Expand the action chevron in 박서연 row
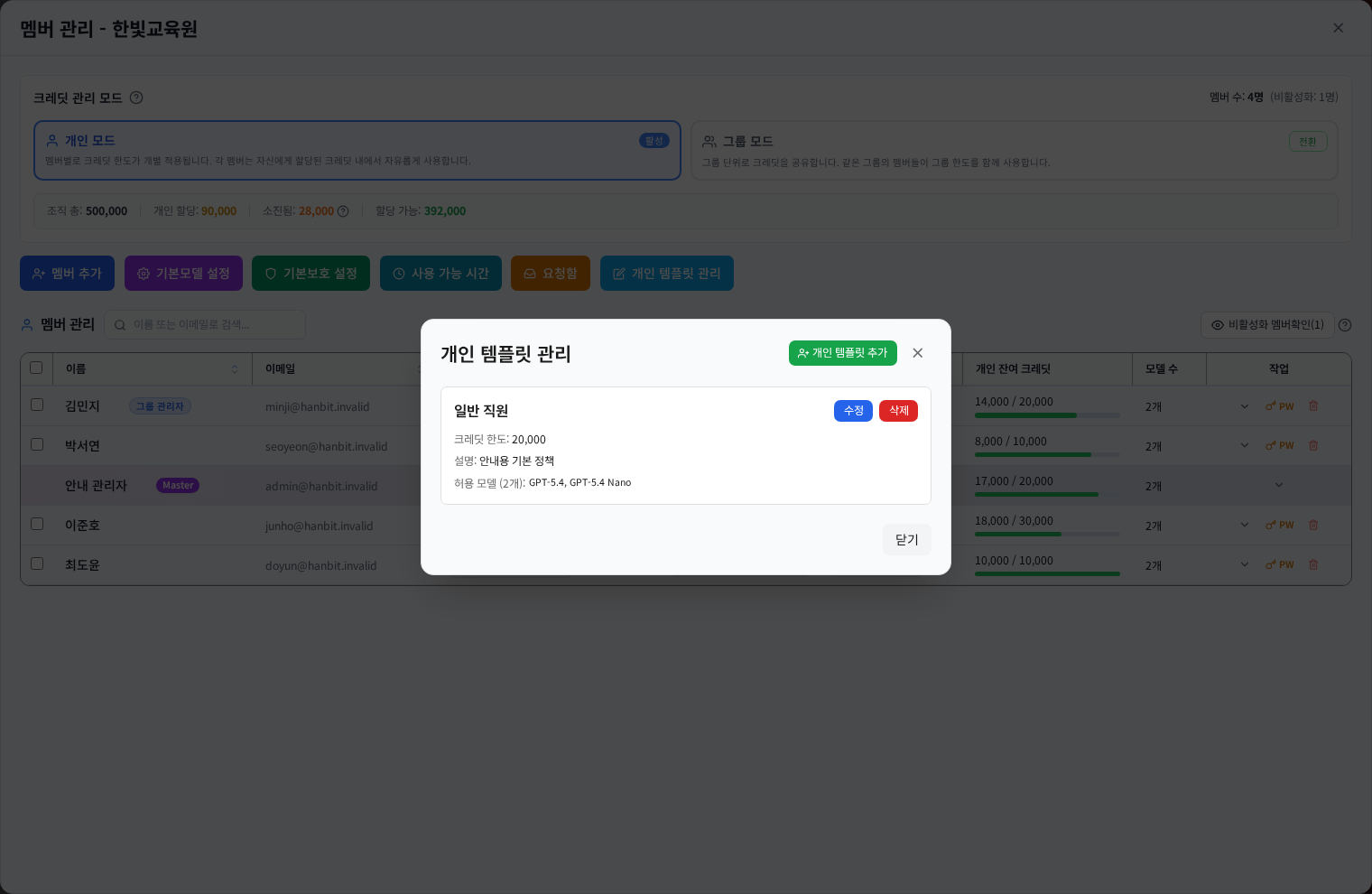 point(1245,446)
